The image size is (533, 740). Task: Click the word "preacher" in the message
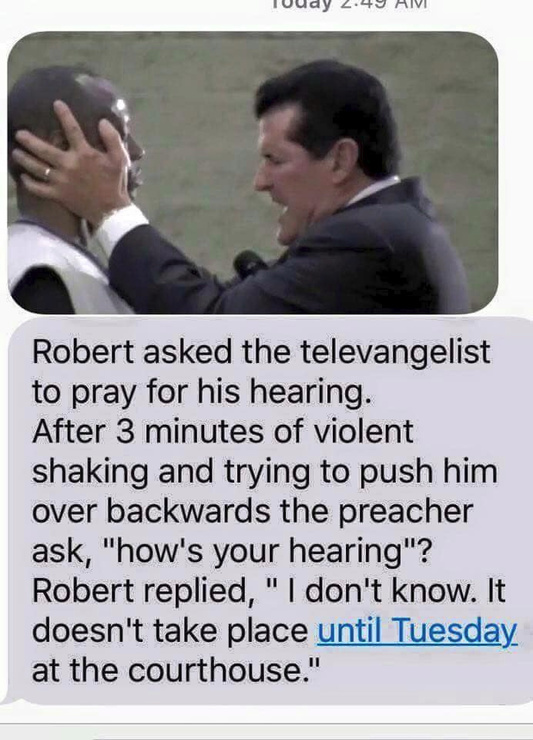click(406, 512)
